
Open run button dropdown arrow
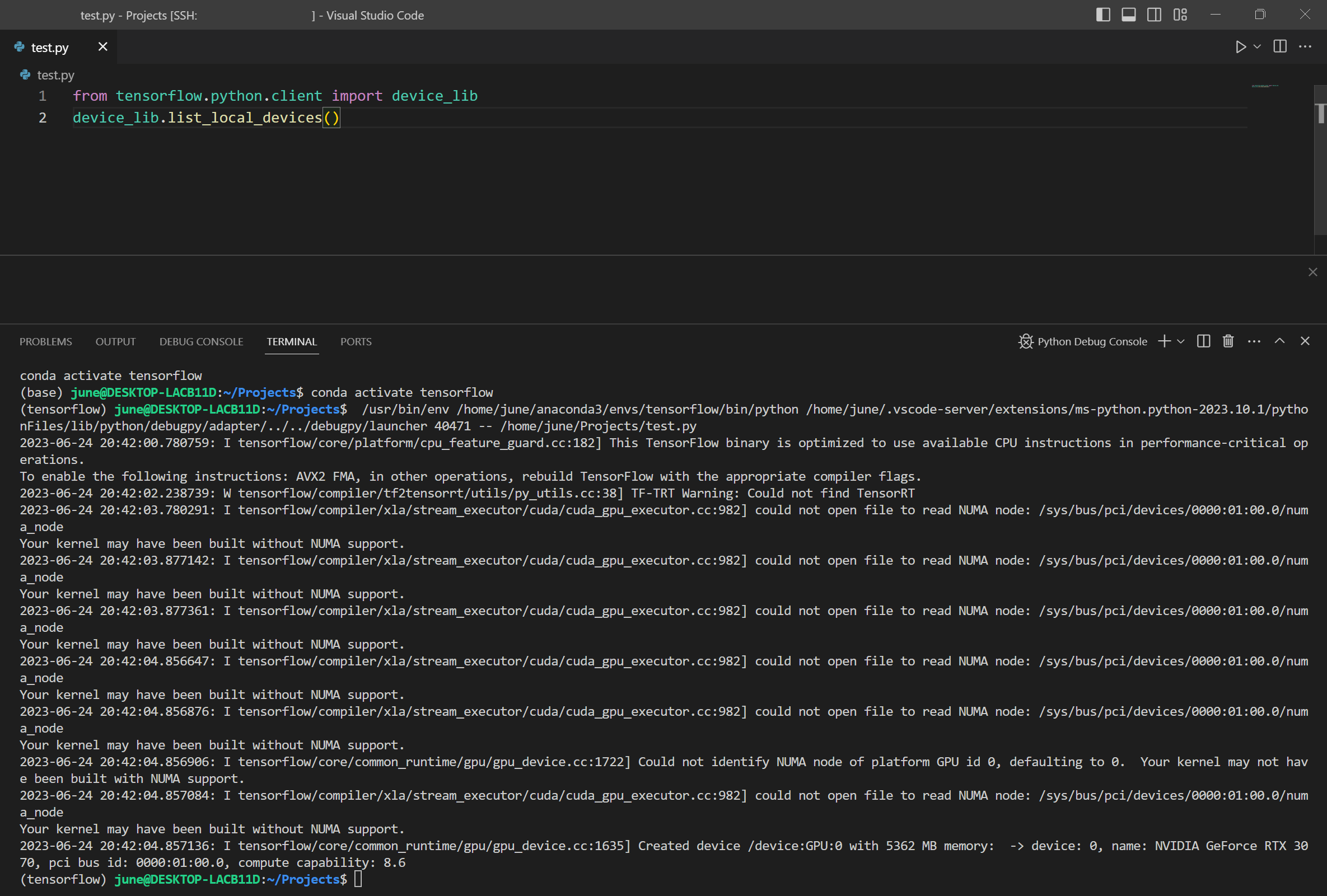[1257, 47]
